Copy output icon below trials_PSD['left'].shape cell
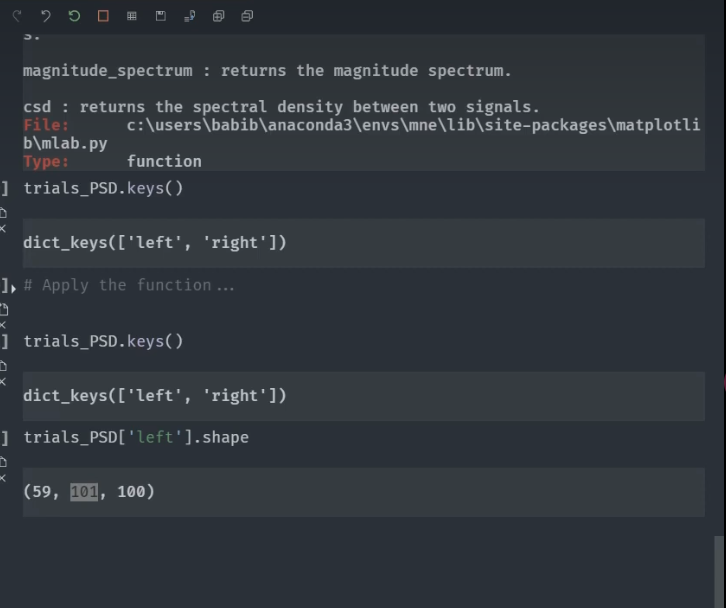 pyautogui.click(x=3, y=461)
